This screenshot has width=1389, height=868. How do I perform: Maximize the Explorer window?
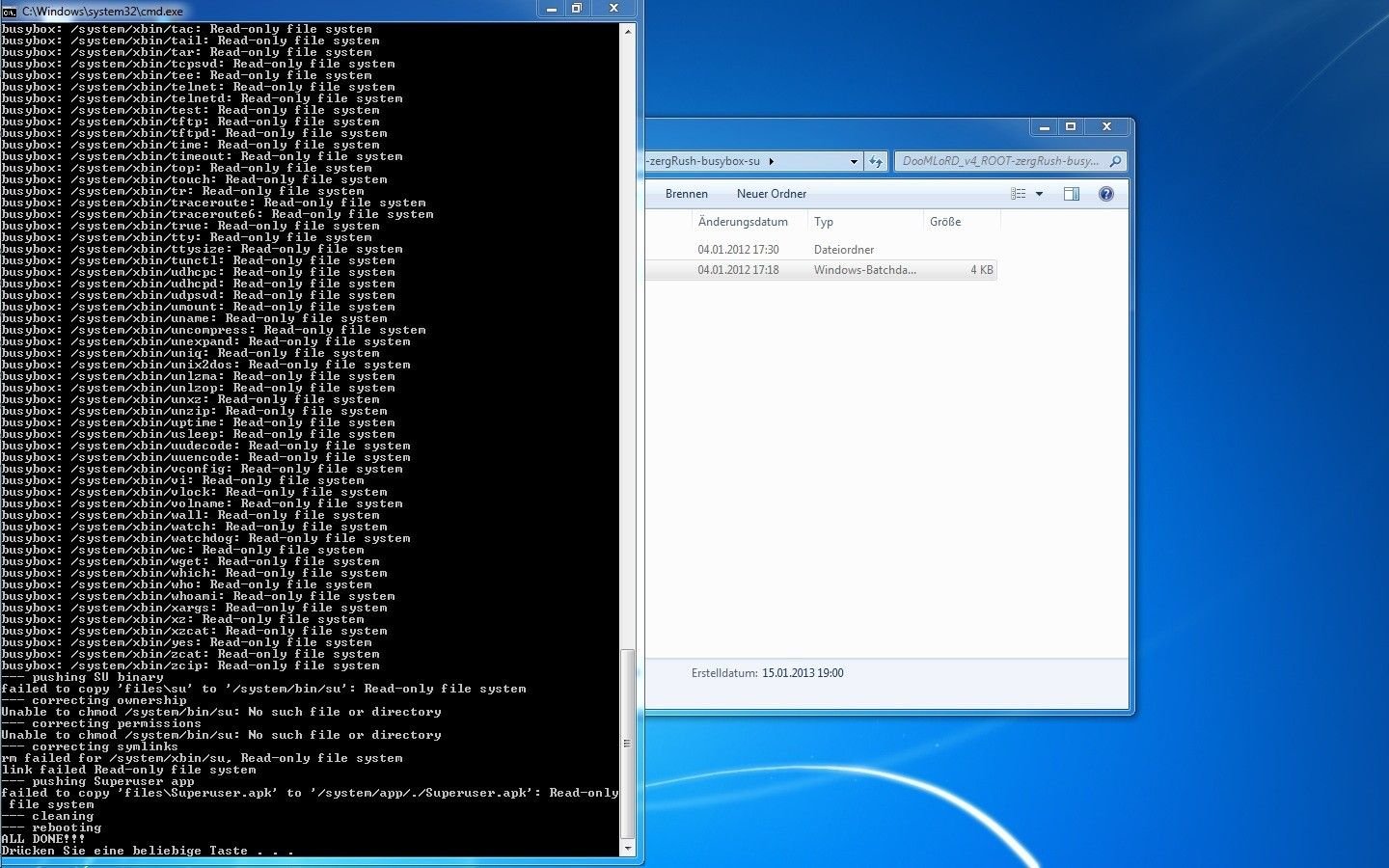[x=1070, y=126]
